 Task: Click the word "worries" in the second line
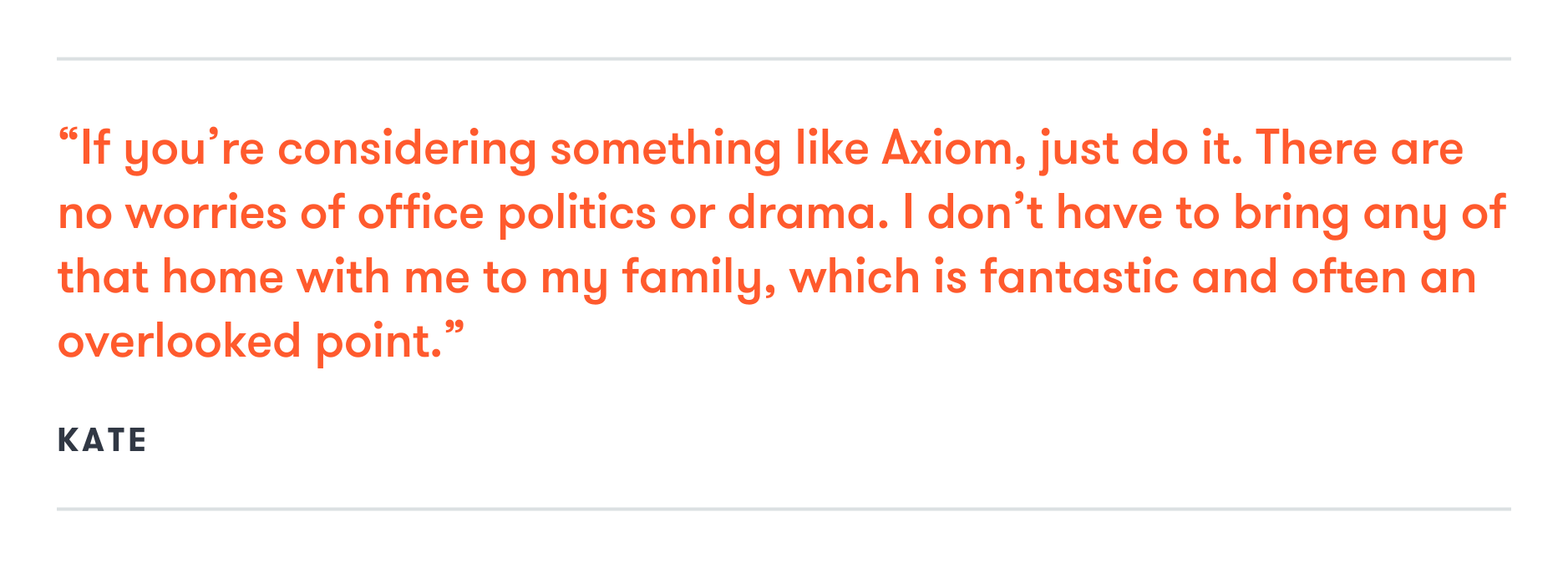(206, 213)
